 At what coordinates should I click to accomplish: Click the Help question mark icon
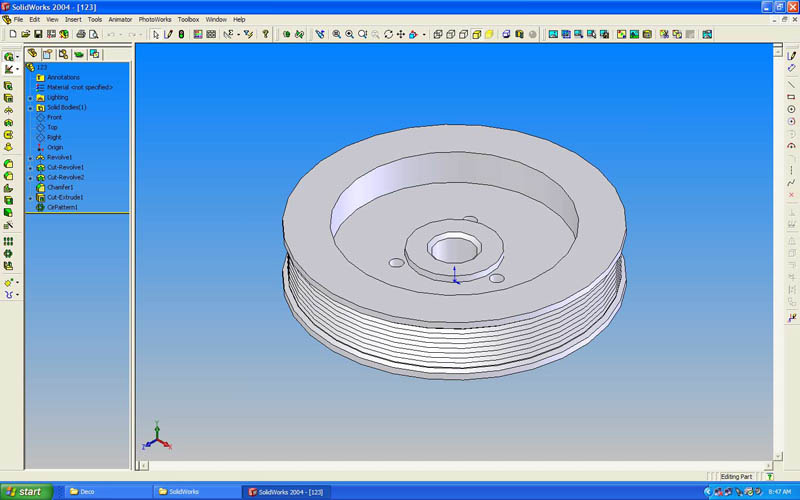click(x=265, y=34)
